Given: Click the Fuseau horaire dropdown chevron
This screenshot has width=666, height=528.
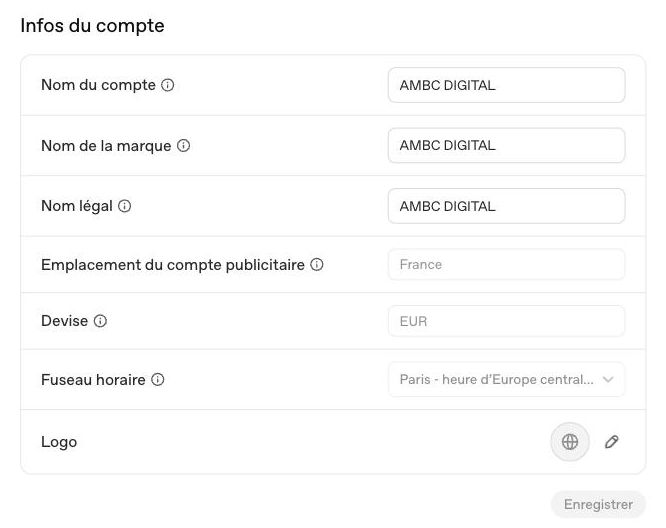Looking at the screenshot, I should [x=608, y=379].
